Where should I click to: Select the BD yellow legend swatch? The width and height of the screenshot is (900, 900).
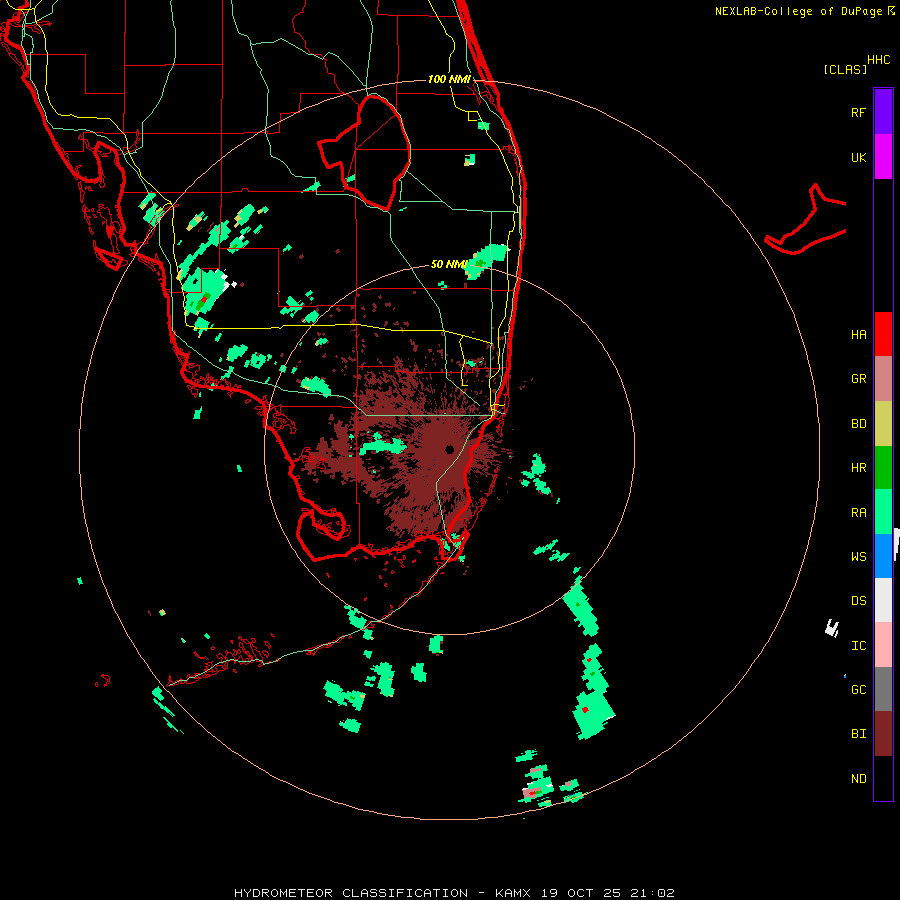point(883,424)
